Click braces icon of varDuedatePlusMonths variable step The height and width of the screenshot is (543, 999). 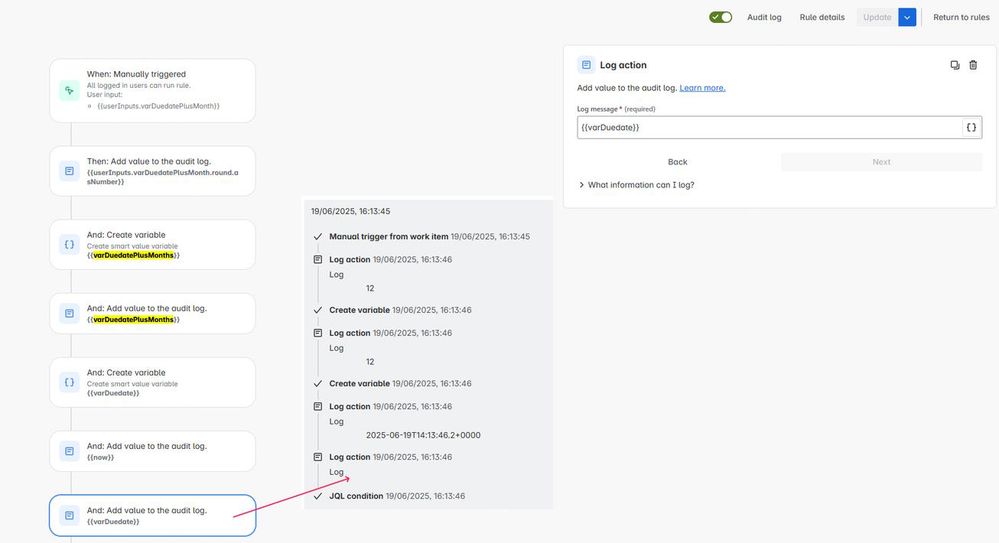69,245
